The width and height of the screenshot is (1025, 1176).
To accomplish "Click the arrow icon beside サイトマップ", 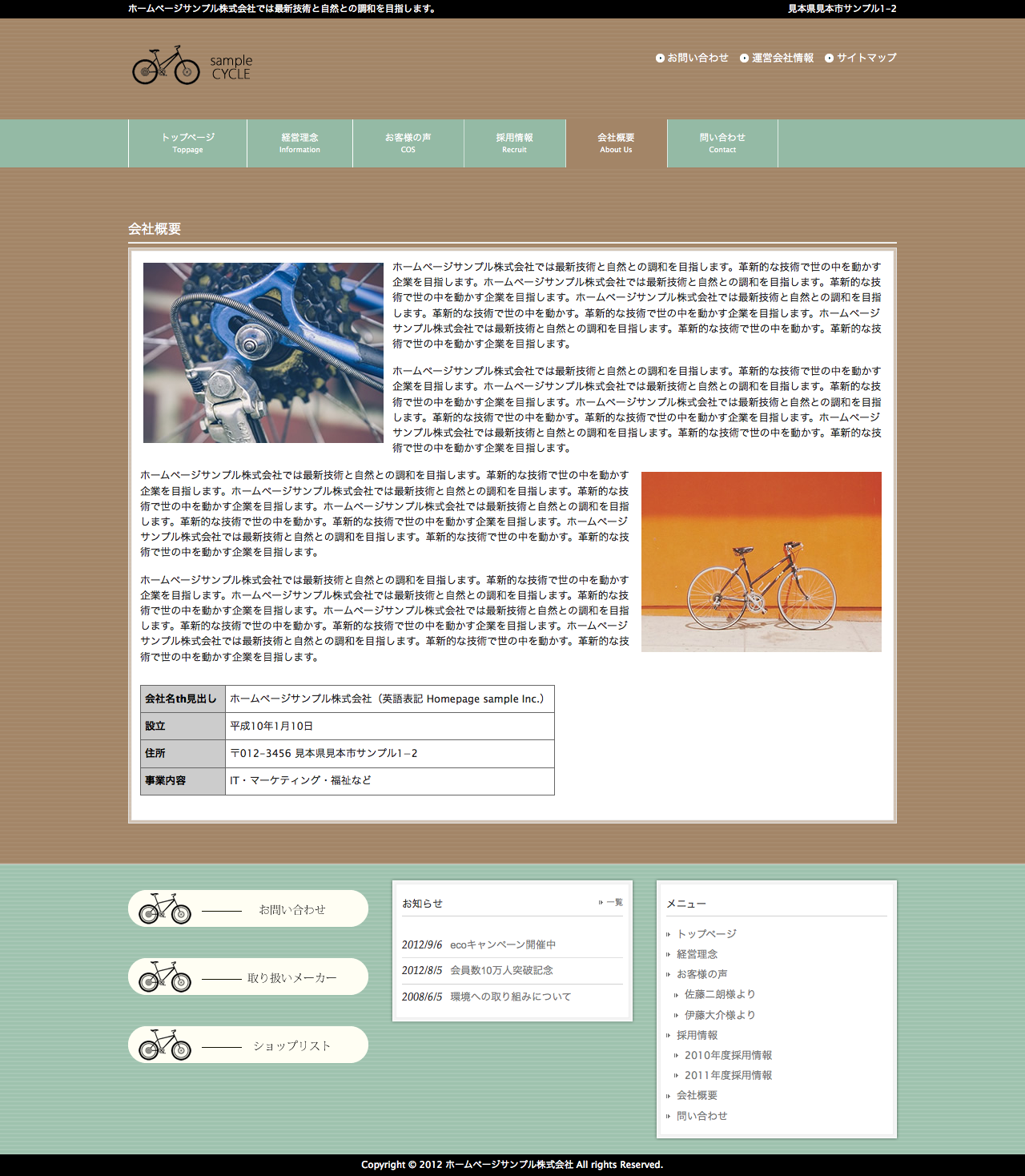I will click(x=829, y=58).
